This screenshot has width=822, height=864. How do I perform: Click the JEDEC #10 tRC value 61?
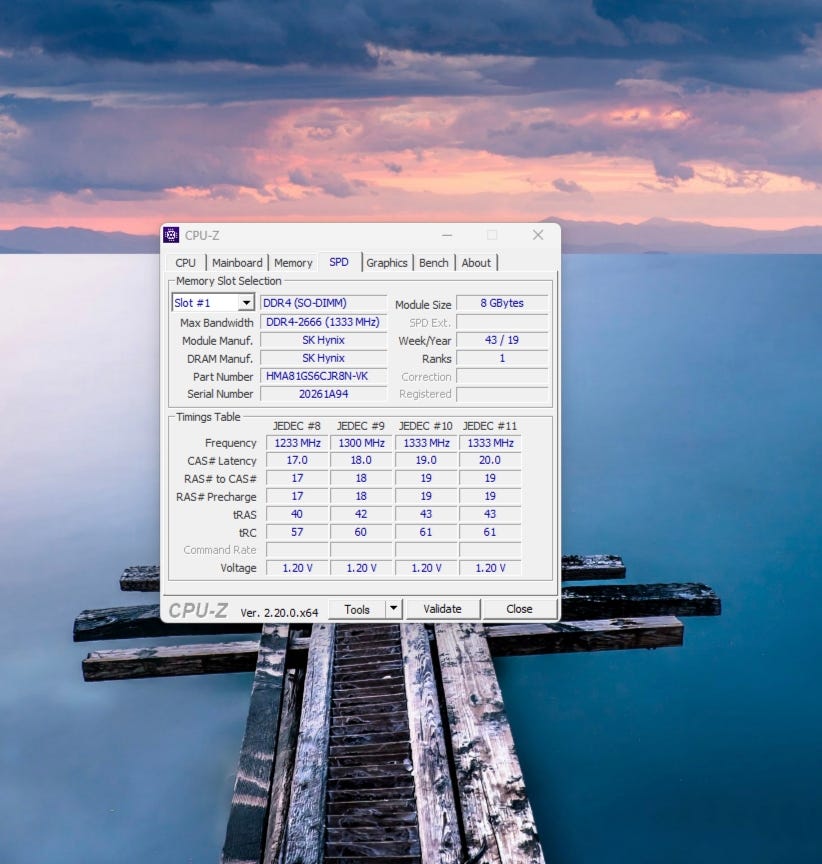coord(426,532)
